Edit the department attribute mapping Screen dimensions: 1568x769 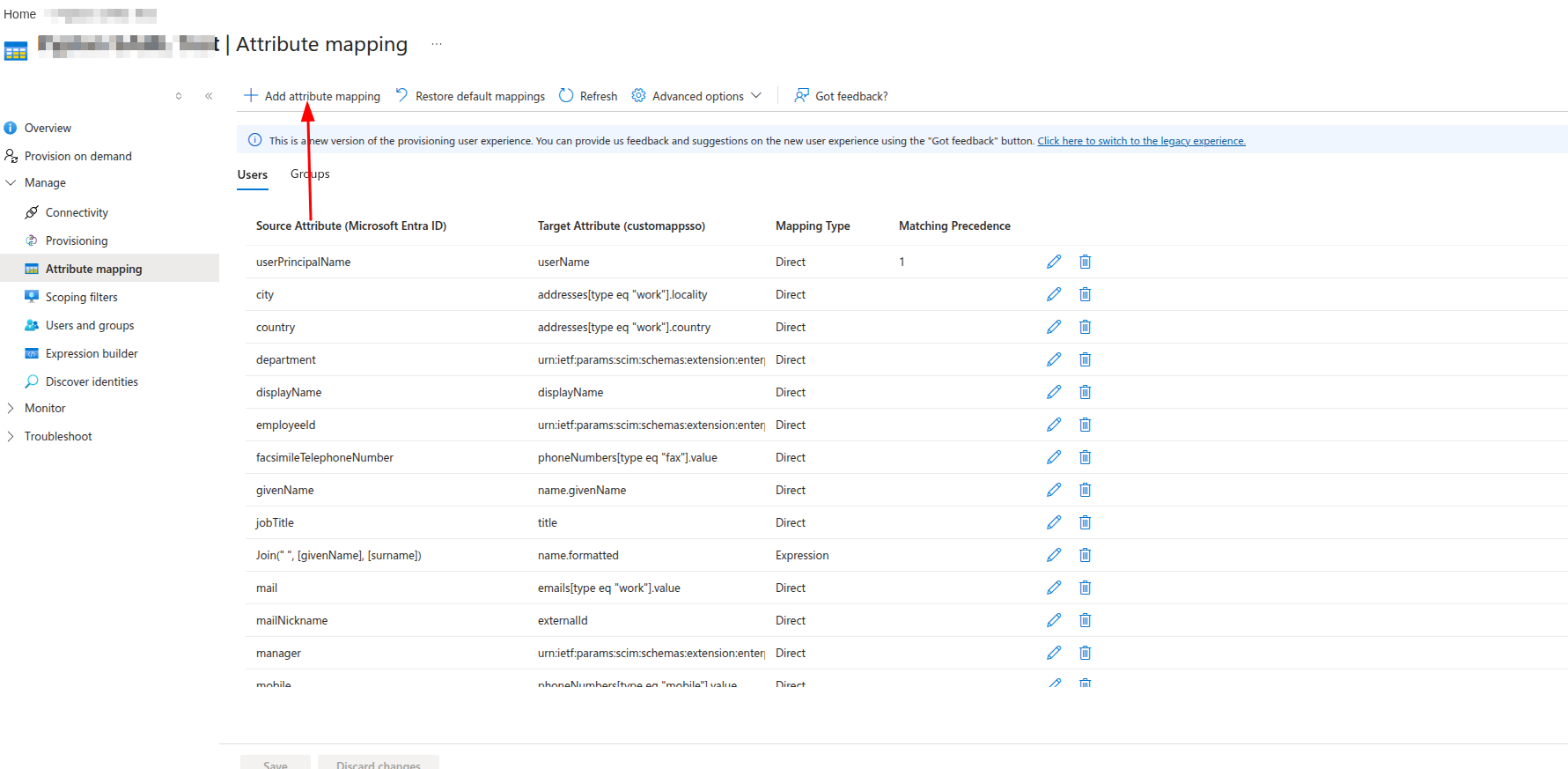pyautogui.click(x=1054, y=359)
